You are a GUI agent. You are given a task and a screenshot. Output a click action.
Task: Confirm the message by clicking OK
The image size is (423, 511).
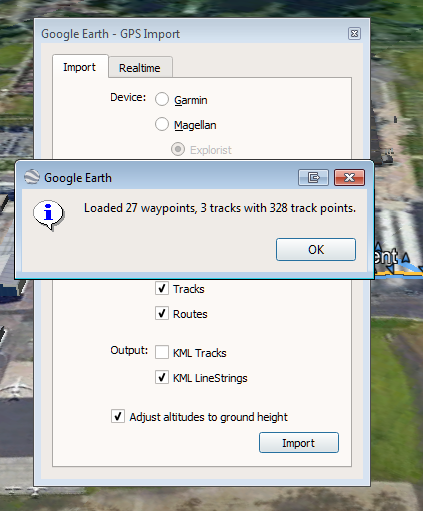[316, 249]
